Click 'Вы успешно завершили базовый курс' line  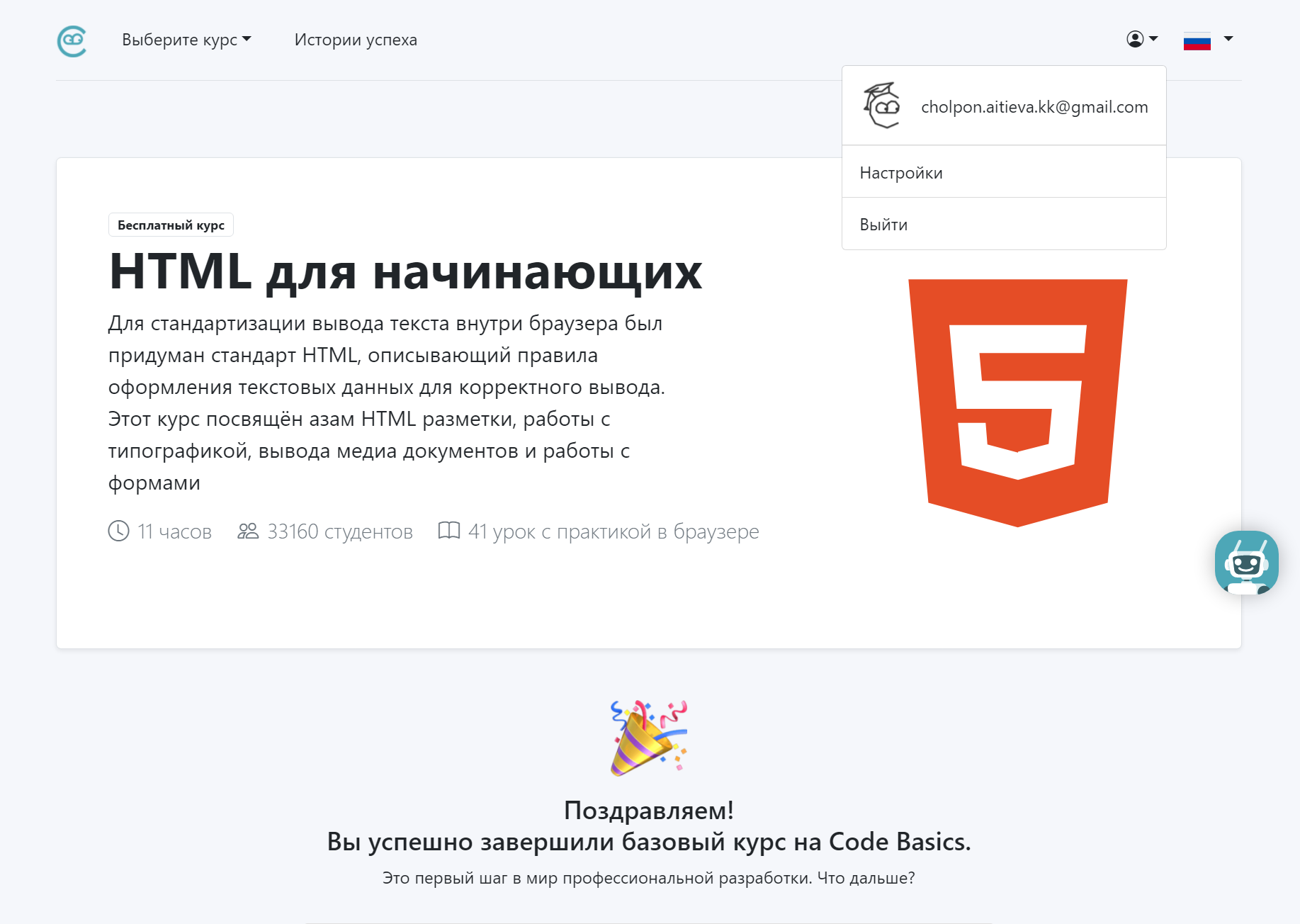click(649, 842)
